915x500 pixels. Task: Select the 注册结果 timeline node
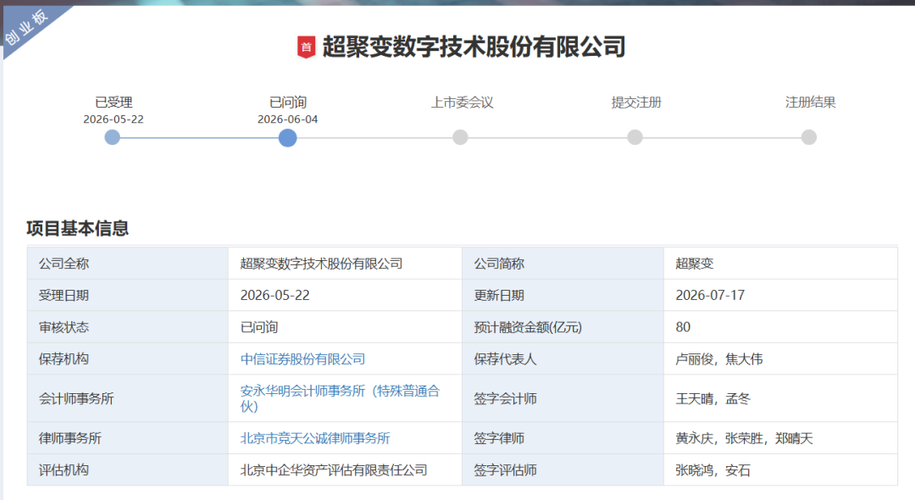pos(809,138)
